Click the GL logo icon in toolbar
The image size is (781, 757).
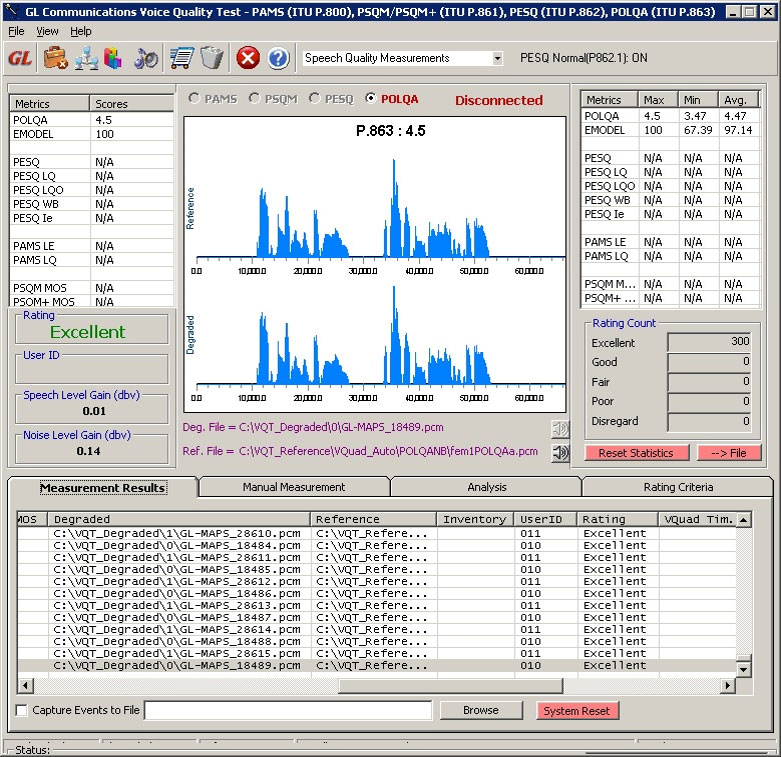(x=20, y=58)
